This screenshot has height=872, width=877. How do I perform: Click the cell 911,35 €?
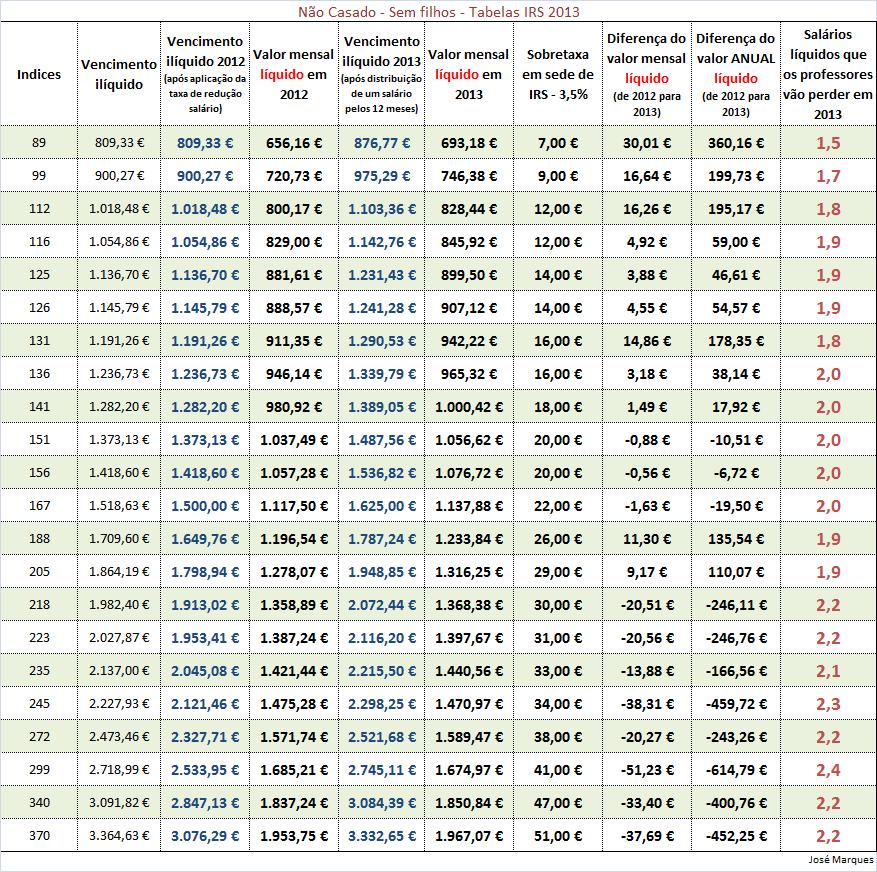click(294, 341)
